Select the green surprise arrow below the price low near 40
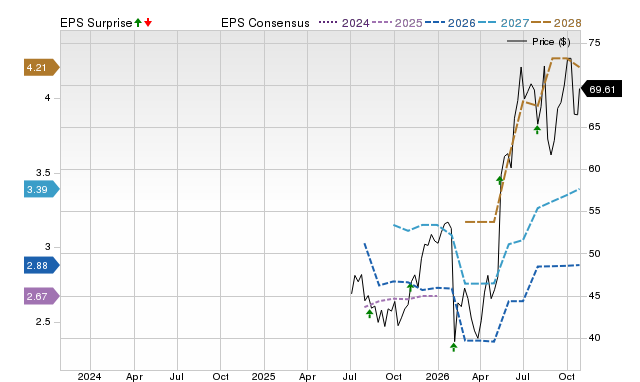The width and height of the screenshot is (640, 382). pos(453,347)
